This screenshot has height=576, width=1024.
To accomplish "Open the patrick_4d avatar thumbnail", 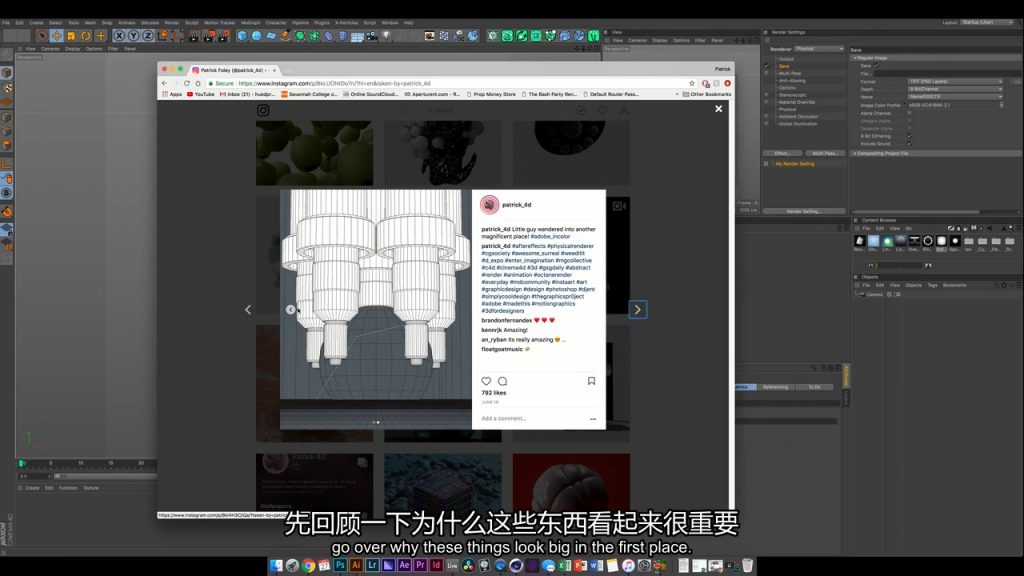I will tap(489, 205).
